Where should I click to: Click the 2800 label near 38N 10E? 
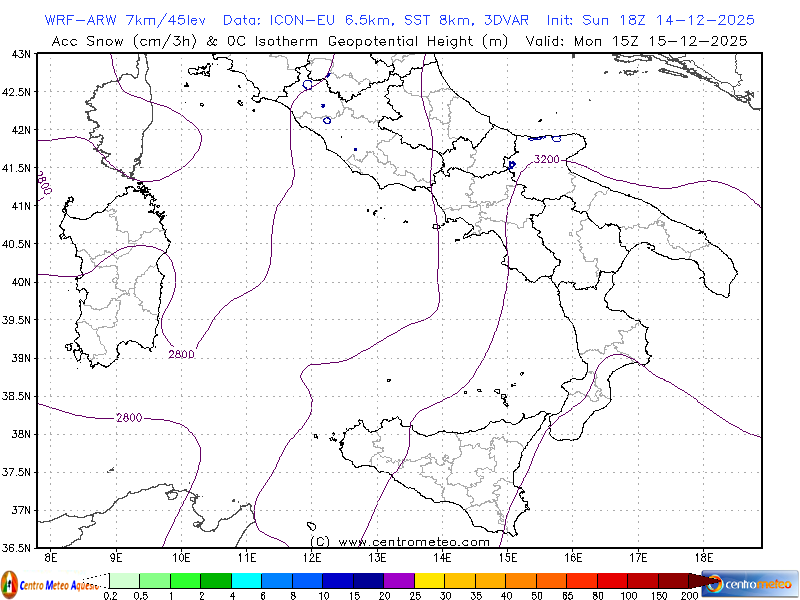coord(129,418)
